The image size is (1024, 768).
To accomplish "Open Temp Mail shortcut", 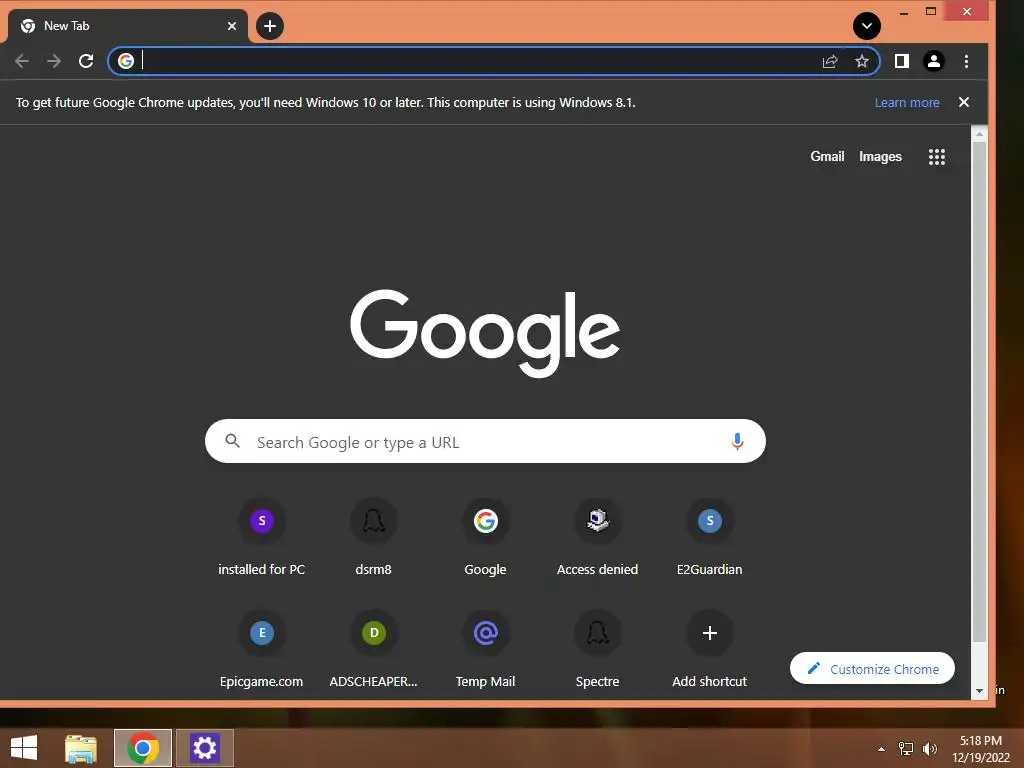I will [x=485, y=649].
